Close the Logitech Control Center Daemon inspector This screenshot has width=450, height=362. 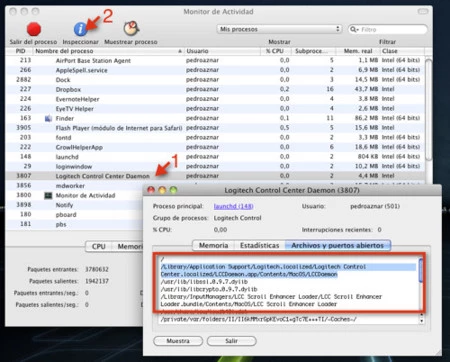(151, 190)
